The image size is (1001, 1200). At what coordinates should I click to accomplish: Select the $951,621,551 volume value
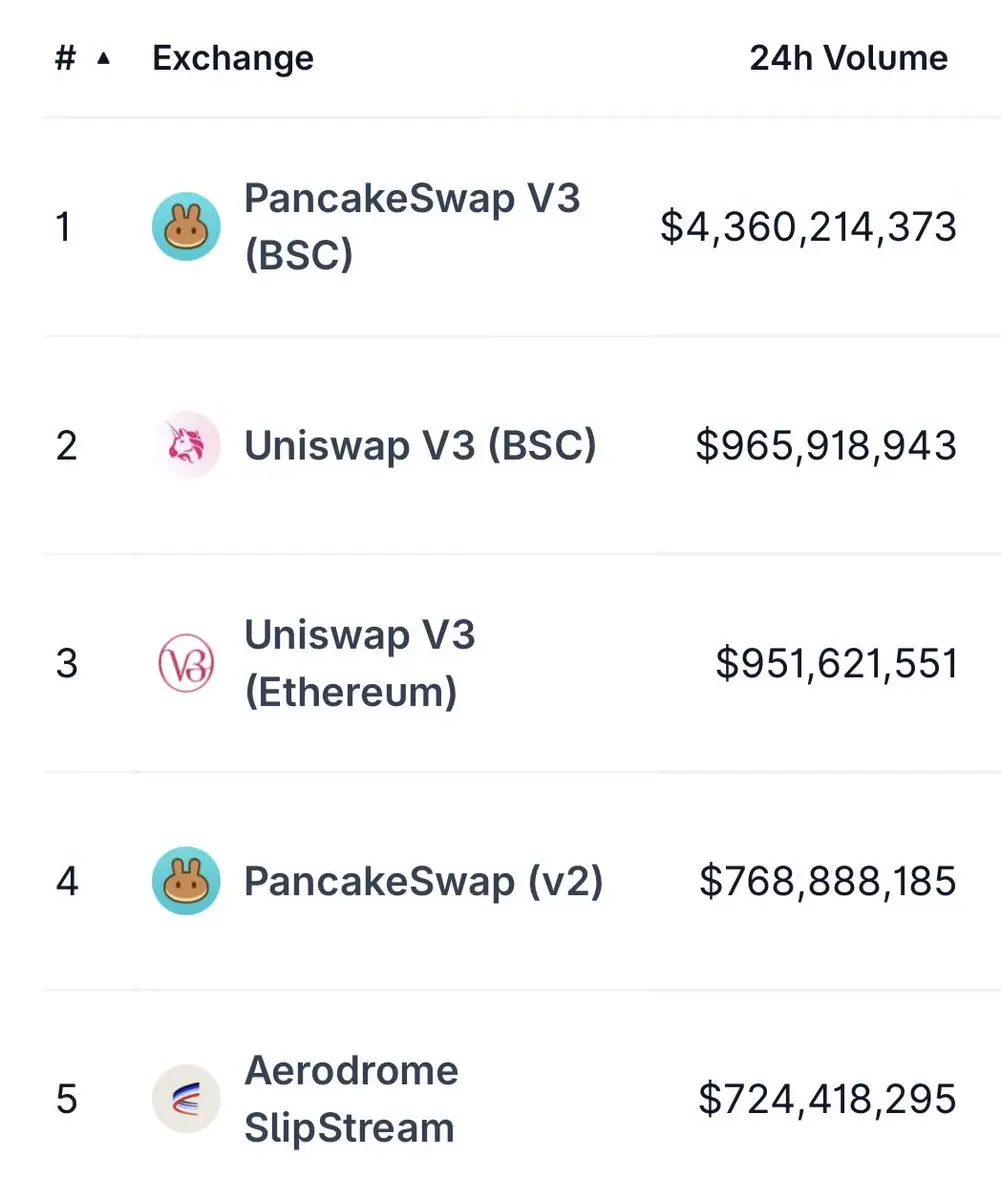click(x=836, y=663)
